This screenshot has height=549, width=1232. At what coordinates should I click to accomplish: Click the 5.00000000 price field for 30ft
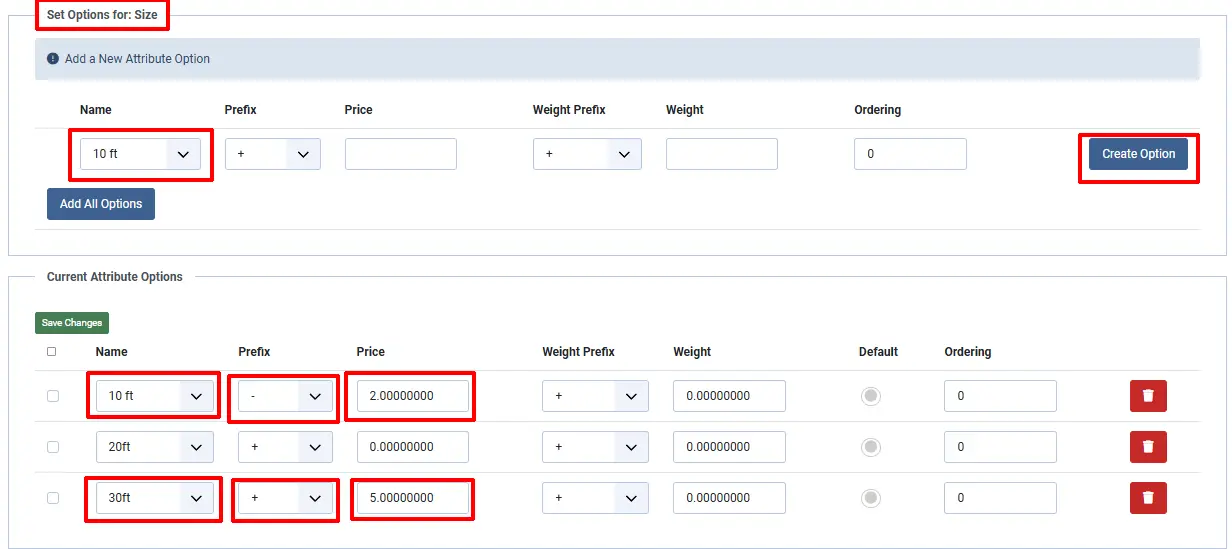[x=412, y=497]
